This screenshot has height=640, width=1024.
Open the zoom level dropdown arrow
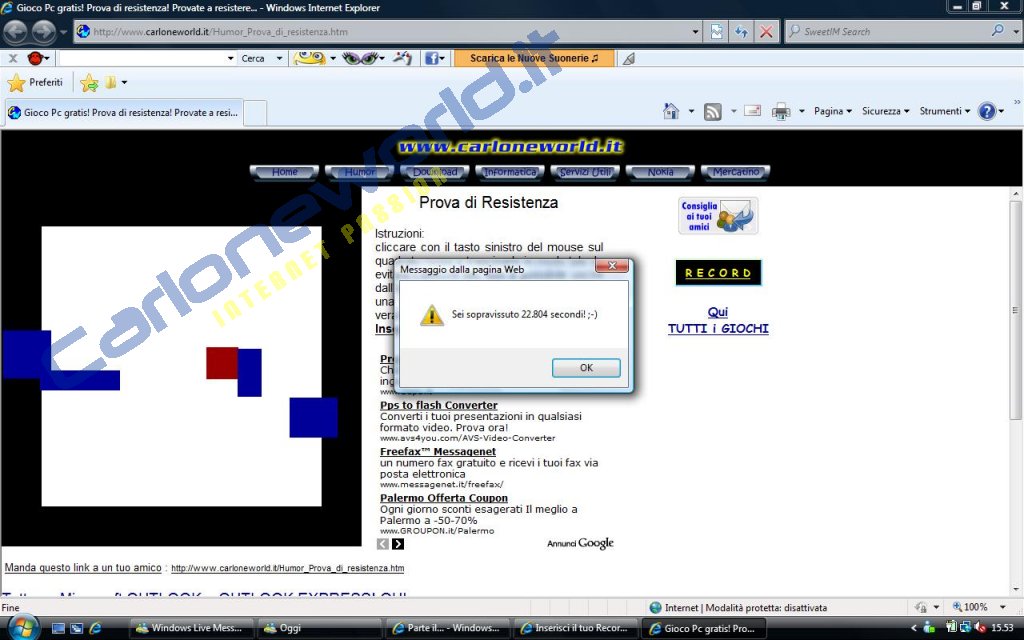click(x=1002, y=607)
